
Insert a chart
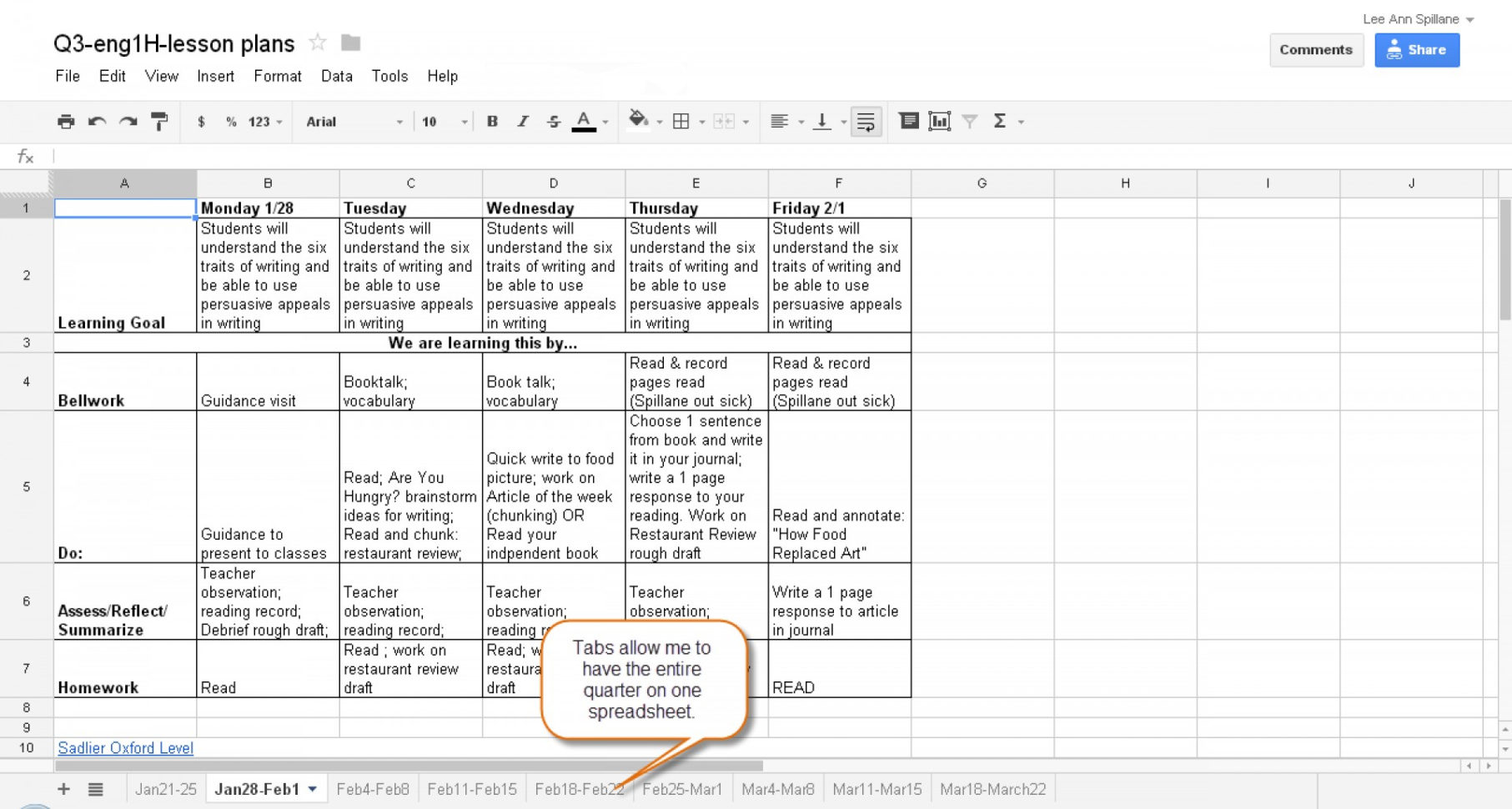click(x=939, y=121)
